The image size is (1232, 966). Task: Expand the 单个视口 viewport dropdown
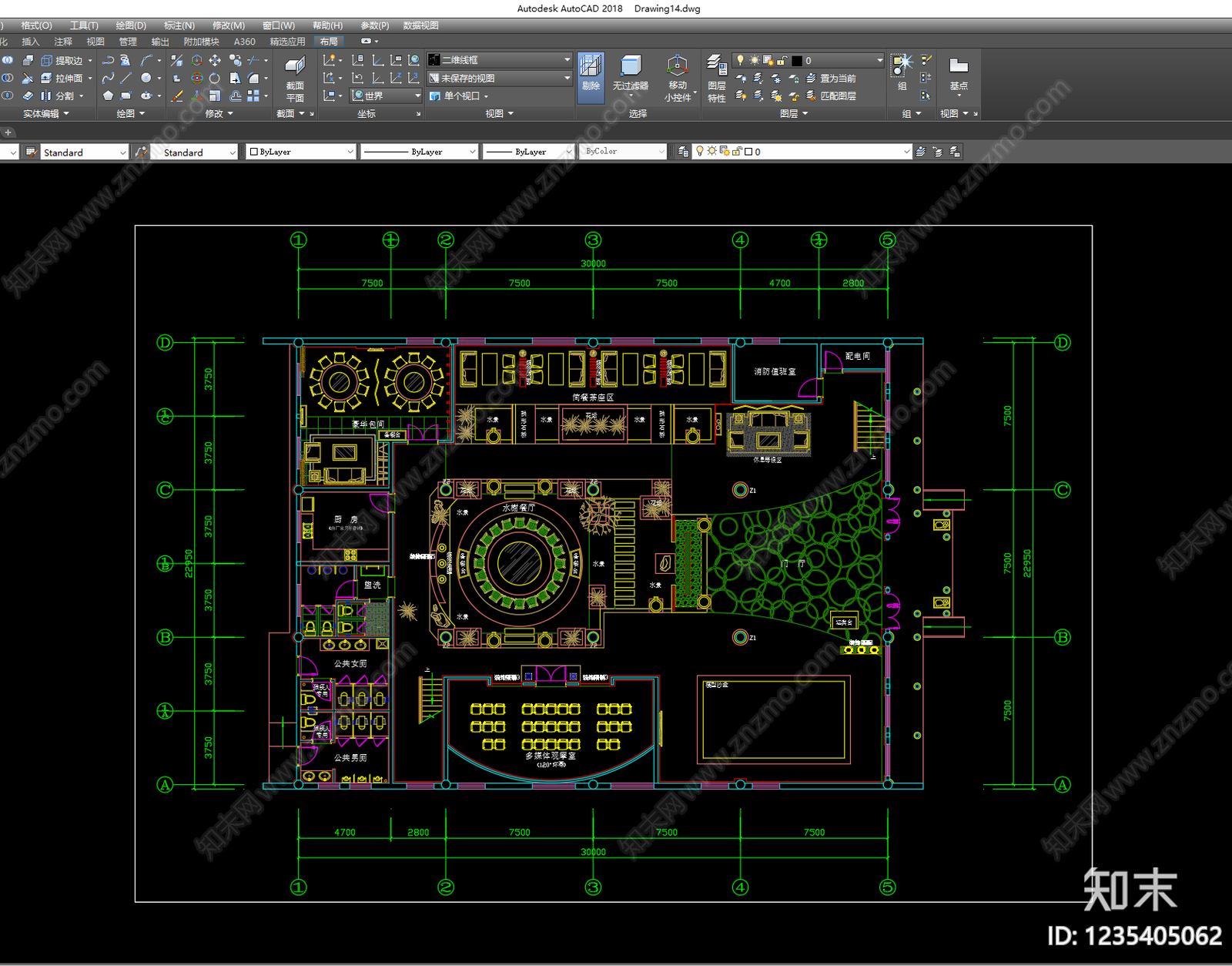(459, 96)
